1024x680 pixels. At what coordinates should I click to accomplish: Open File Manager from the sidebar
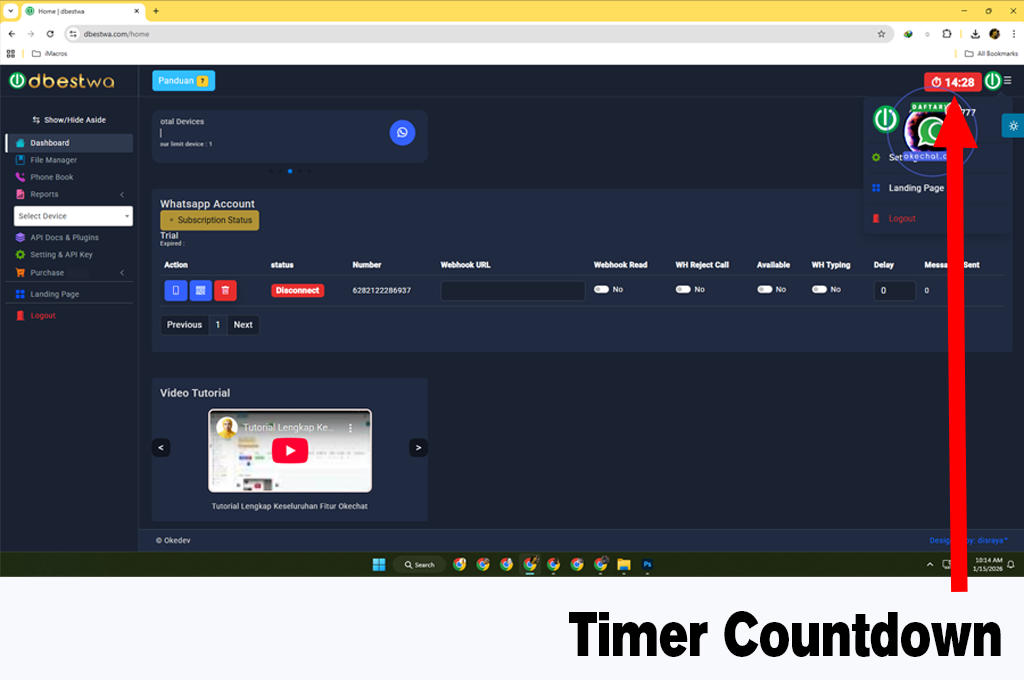coord(53,160)
